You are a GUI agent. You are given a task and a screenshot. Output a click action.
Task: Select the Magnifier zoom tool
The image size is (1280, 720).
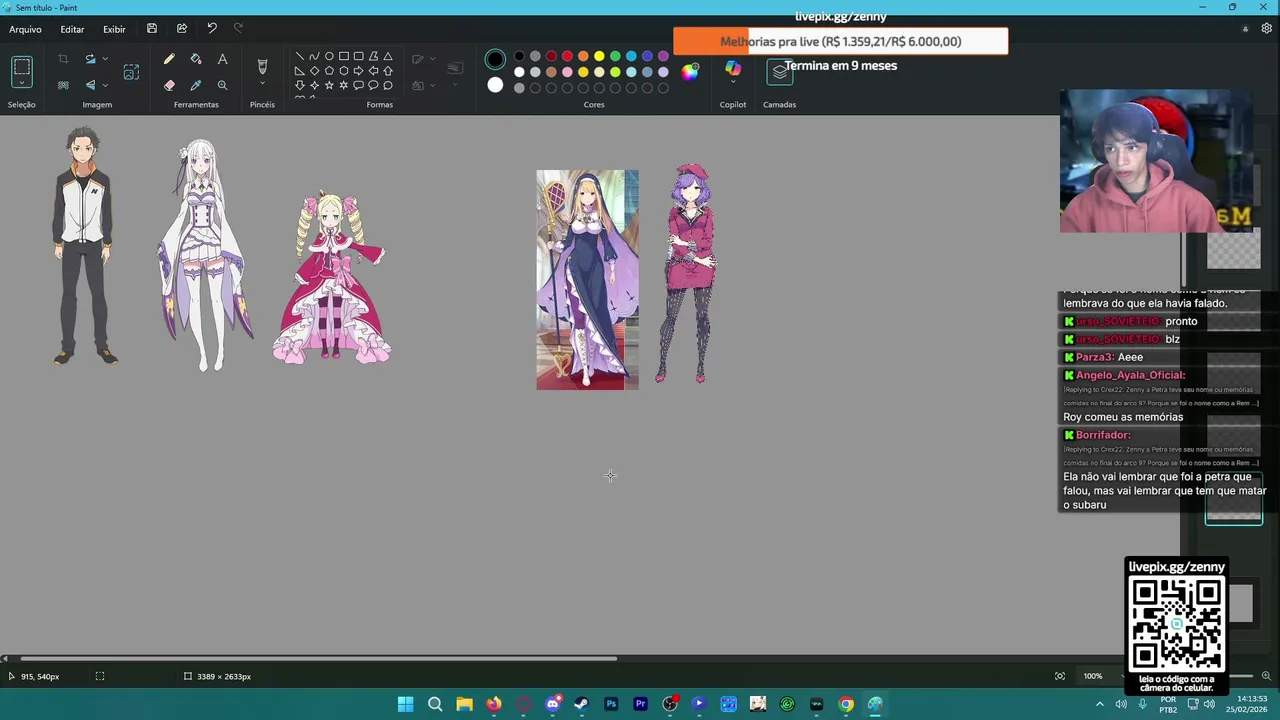tap(222, 85)
